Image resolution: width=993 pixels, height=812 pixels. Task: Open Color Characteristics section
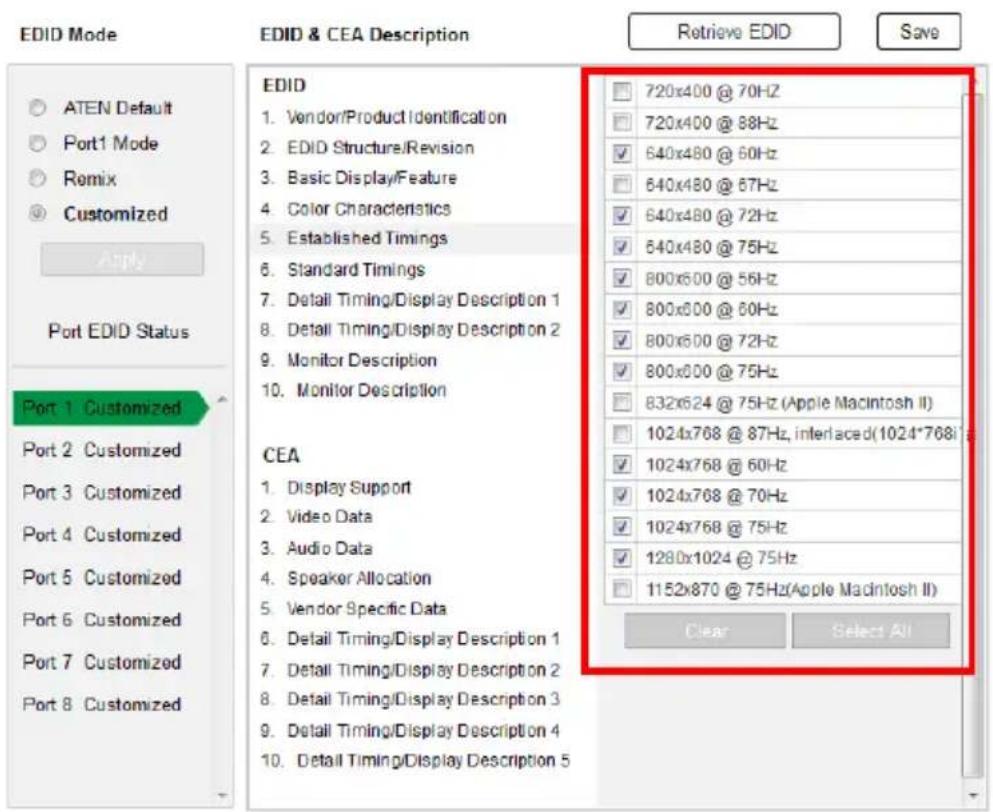click(x=355, y=208)
